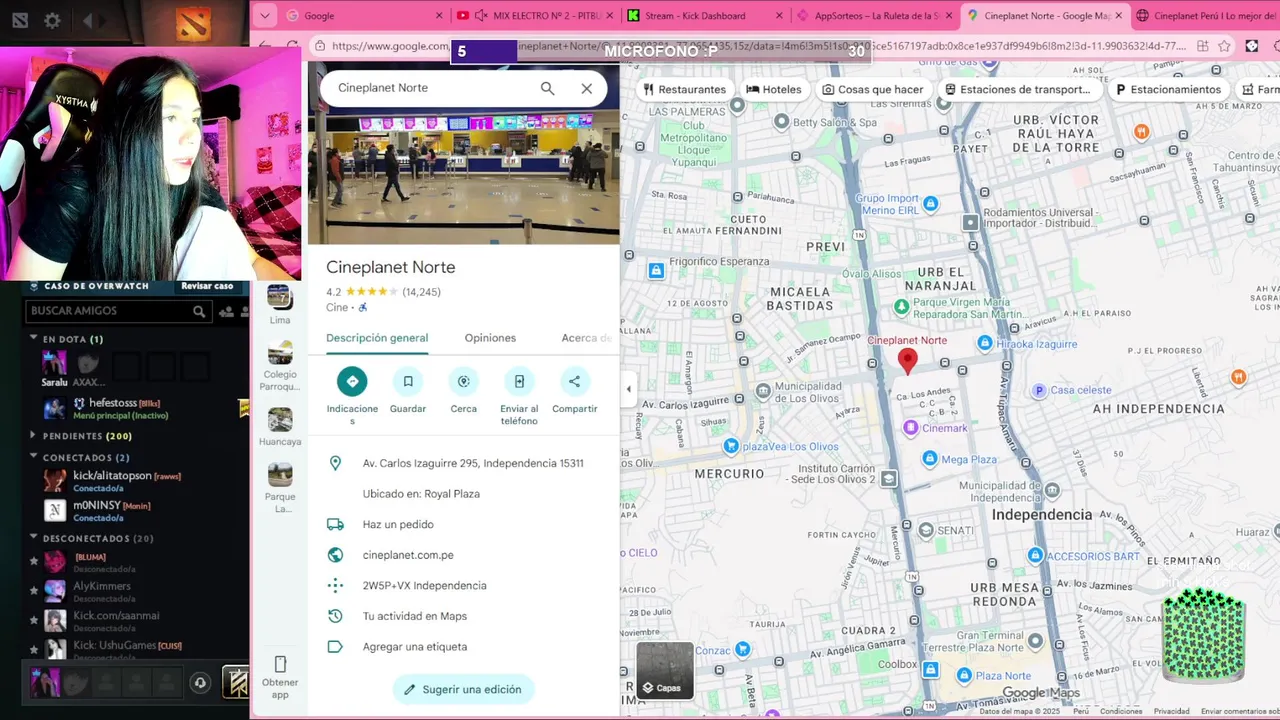
Task: Click the site info lock icon in address bar
Action: (319, 46)
